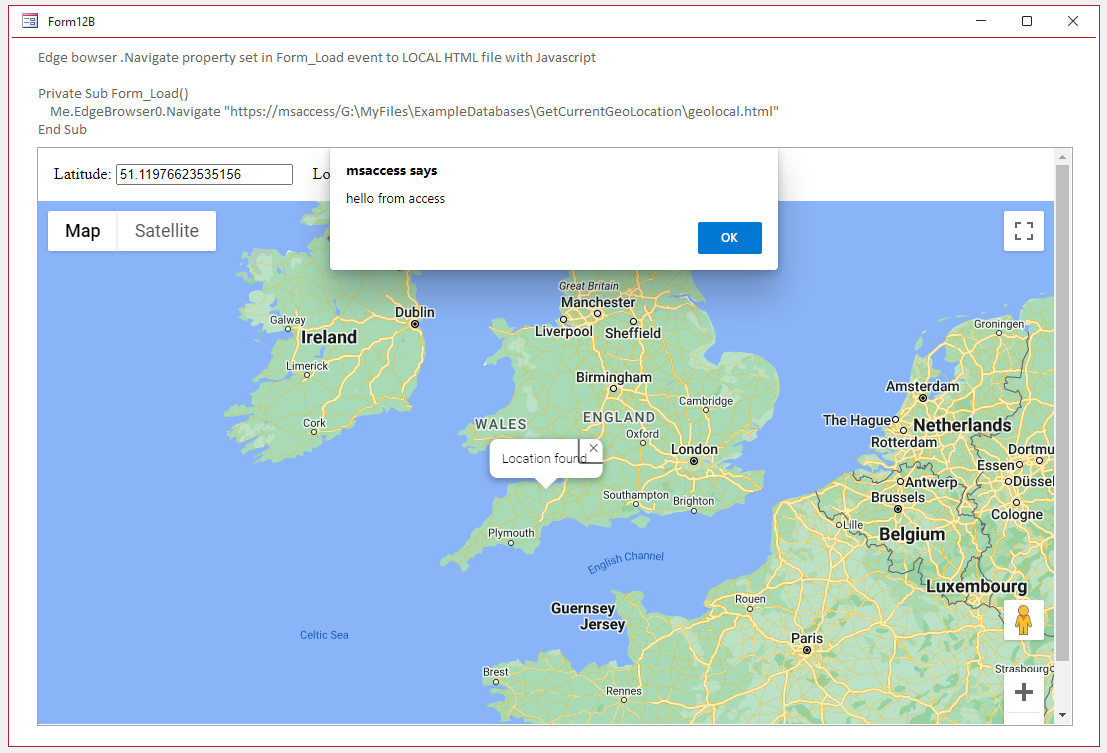The height and width of the screenshot is (753, 1107).
Task: Click the Manchester city label
Action: click(598, 302)
